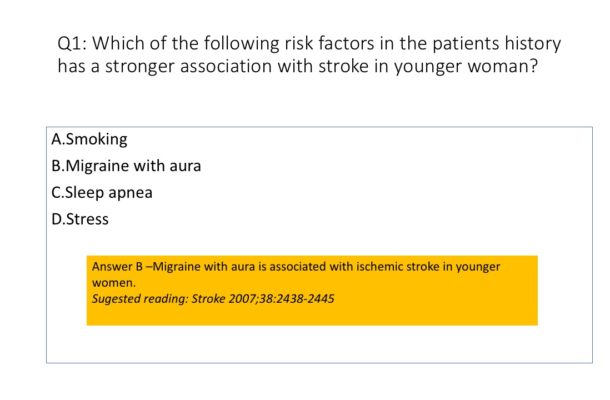This screenshot has width=610, height=400.
Task: Click the letter 'B.' before Migraine
Action: pos(58,166)
